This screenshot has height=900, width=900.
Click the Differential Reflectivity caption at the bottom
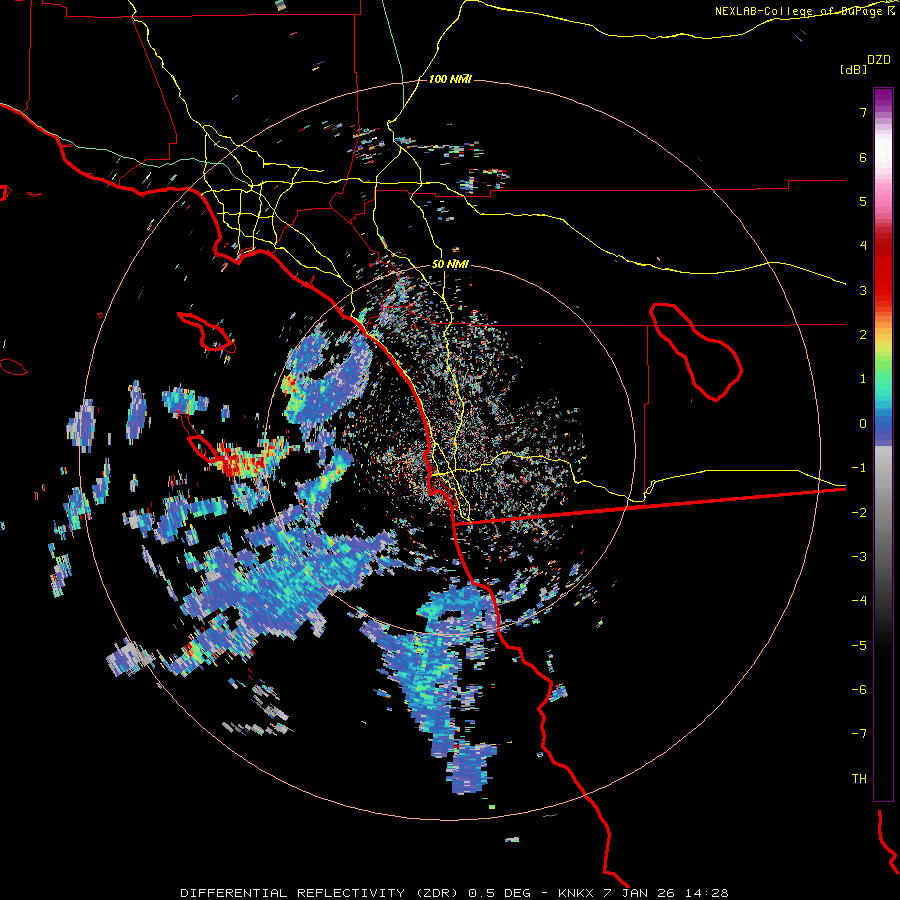[x=454, y=893]
